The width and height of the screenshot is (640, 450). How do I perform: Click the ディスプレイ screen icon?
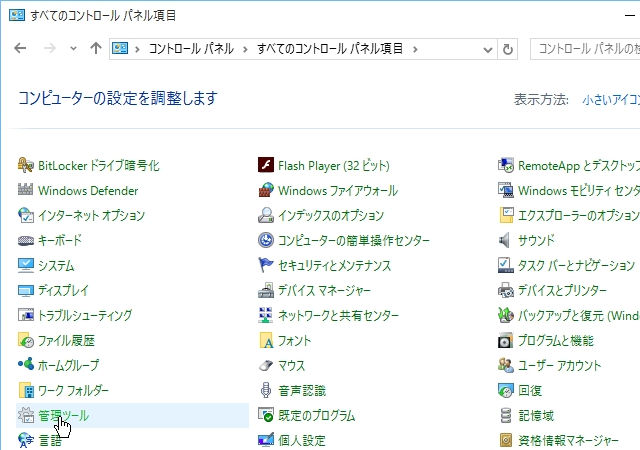point(25,290)
